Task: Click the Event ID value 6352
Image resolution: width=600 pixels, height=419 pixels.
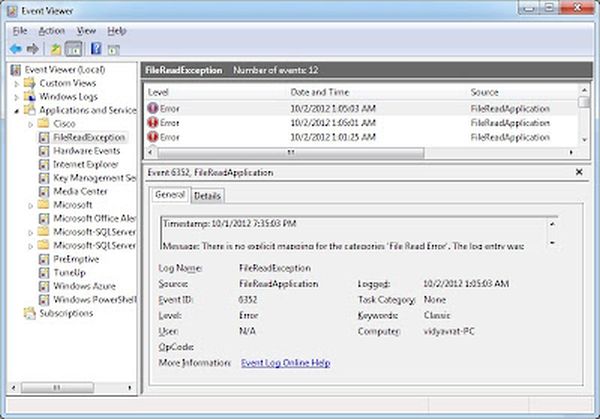Action: pyautogui.click(x=248, y=300)
